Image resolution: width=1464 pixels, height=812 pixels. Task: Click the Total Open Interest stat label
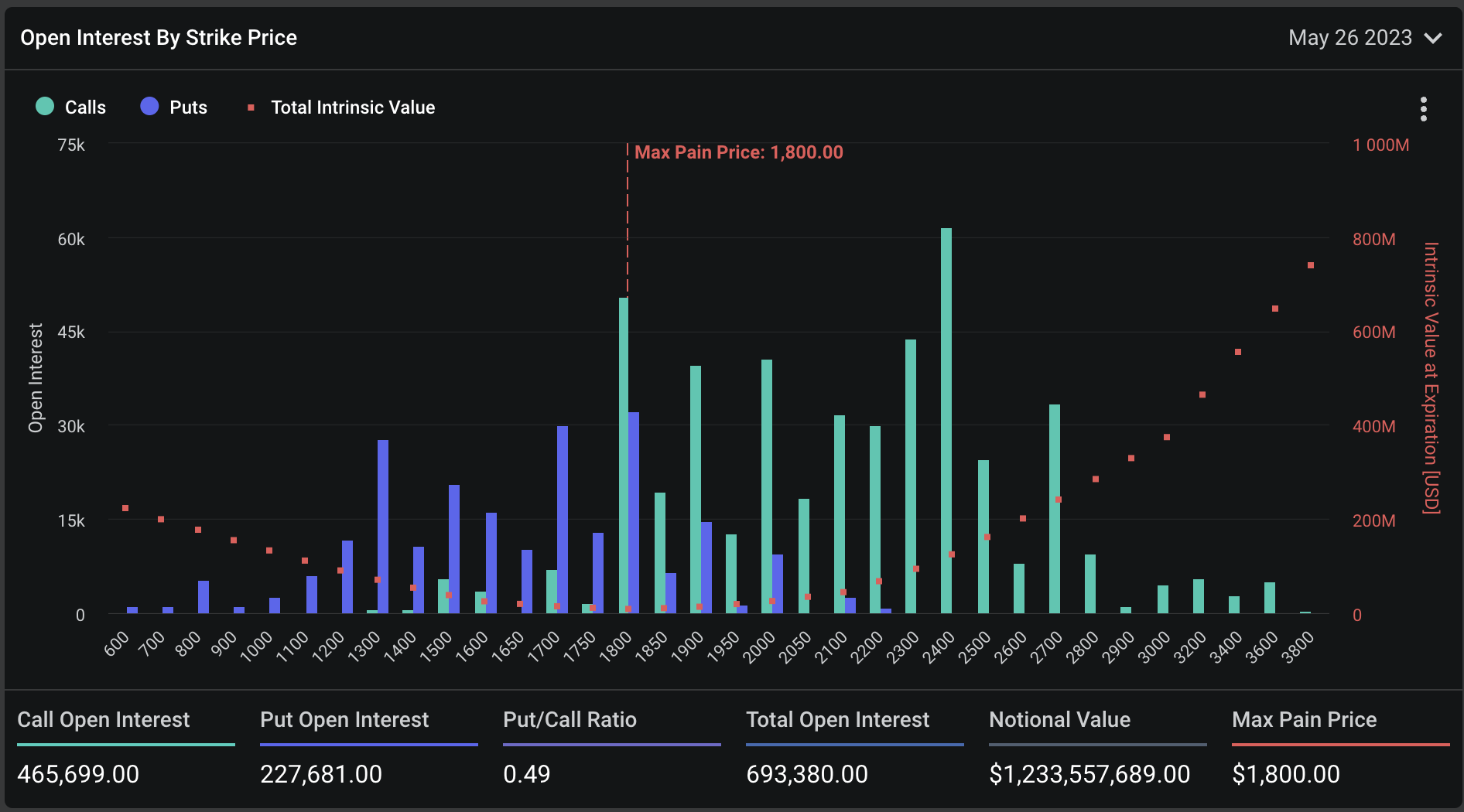click(837, 719)
